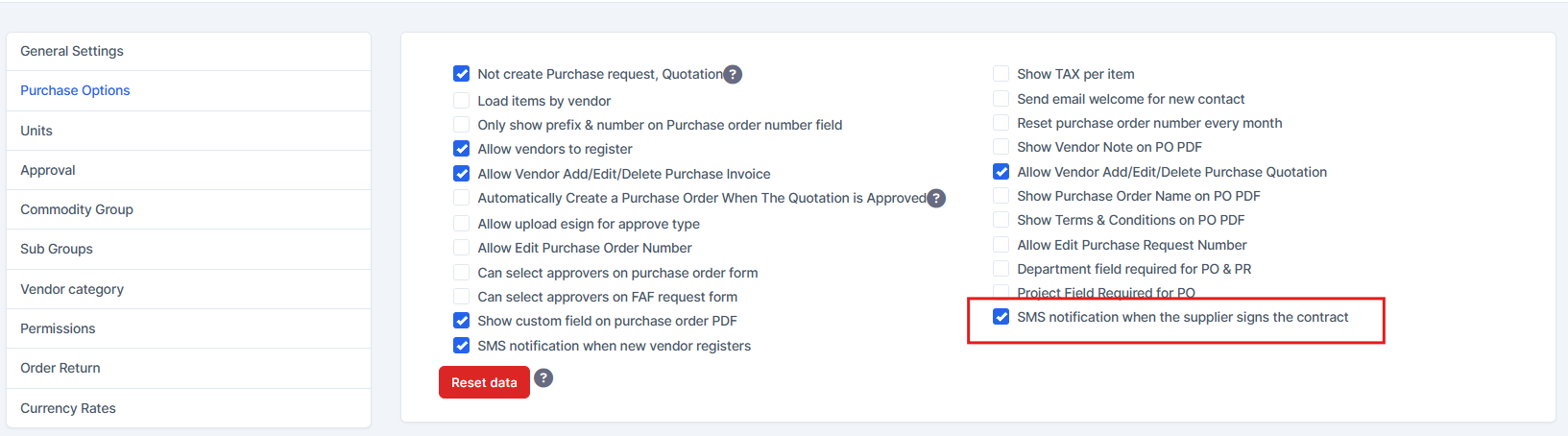
Task: Open Commodity Group section
Action: tap(77, 209)
